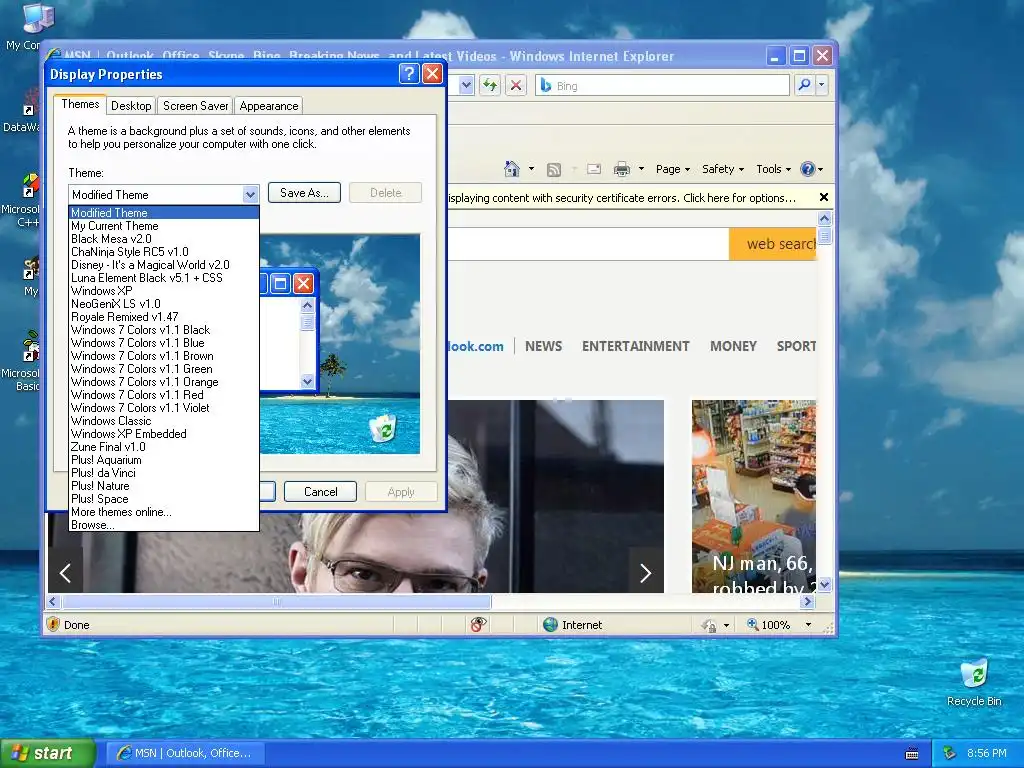Switch to the Desktop tab
Image resolution: width=1024 pixels, height=768 pixels.
(131, 106)
